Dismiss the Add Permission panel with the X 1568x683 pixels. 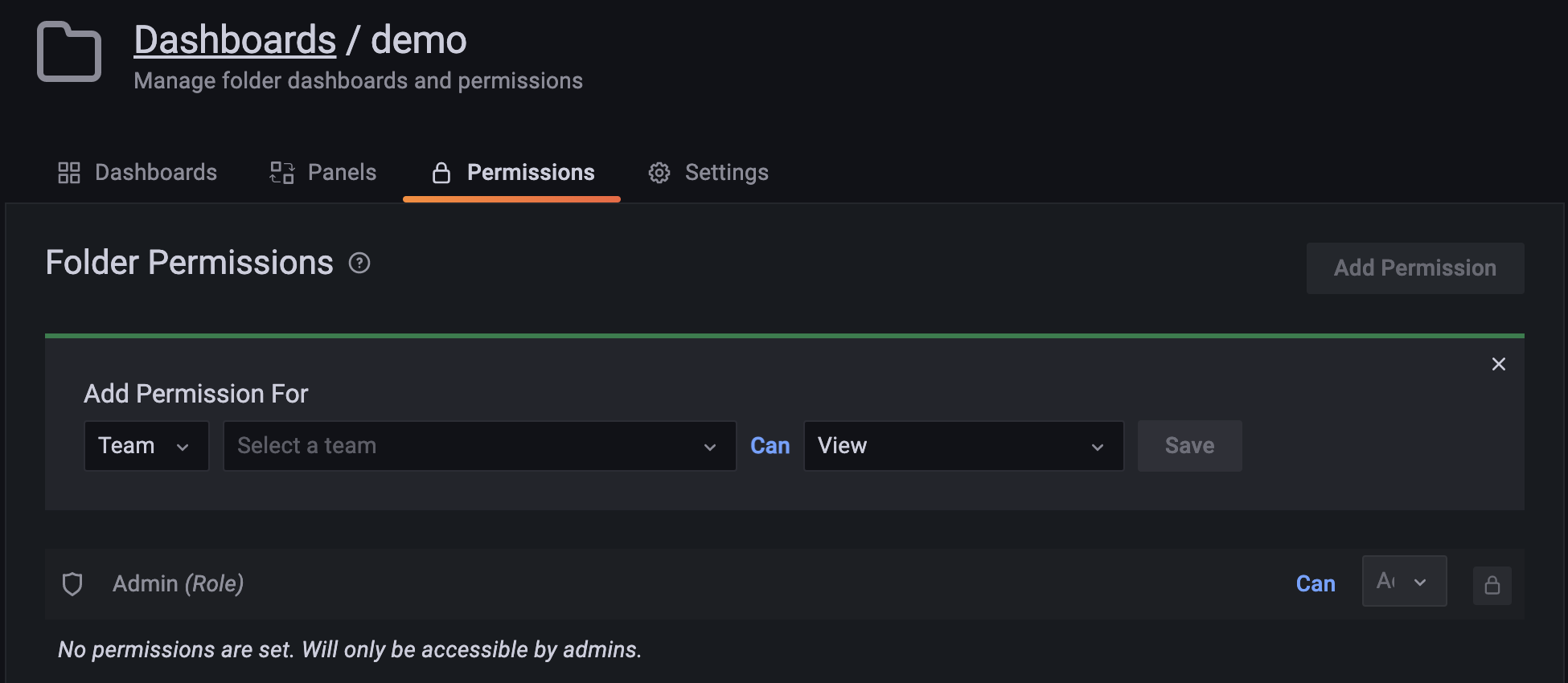coord(1498,363)
